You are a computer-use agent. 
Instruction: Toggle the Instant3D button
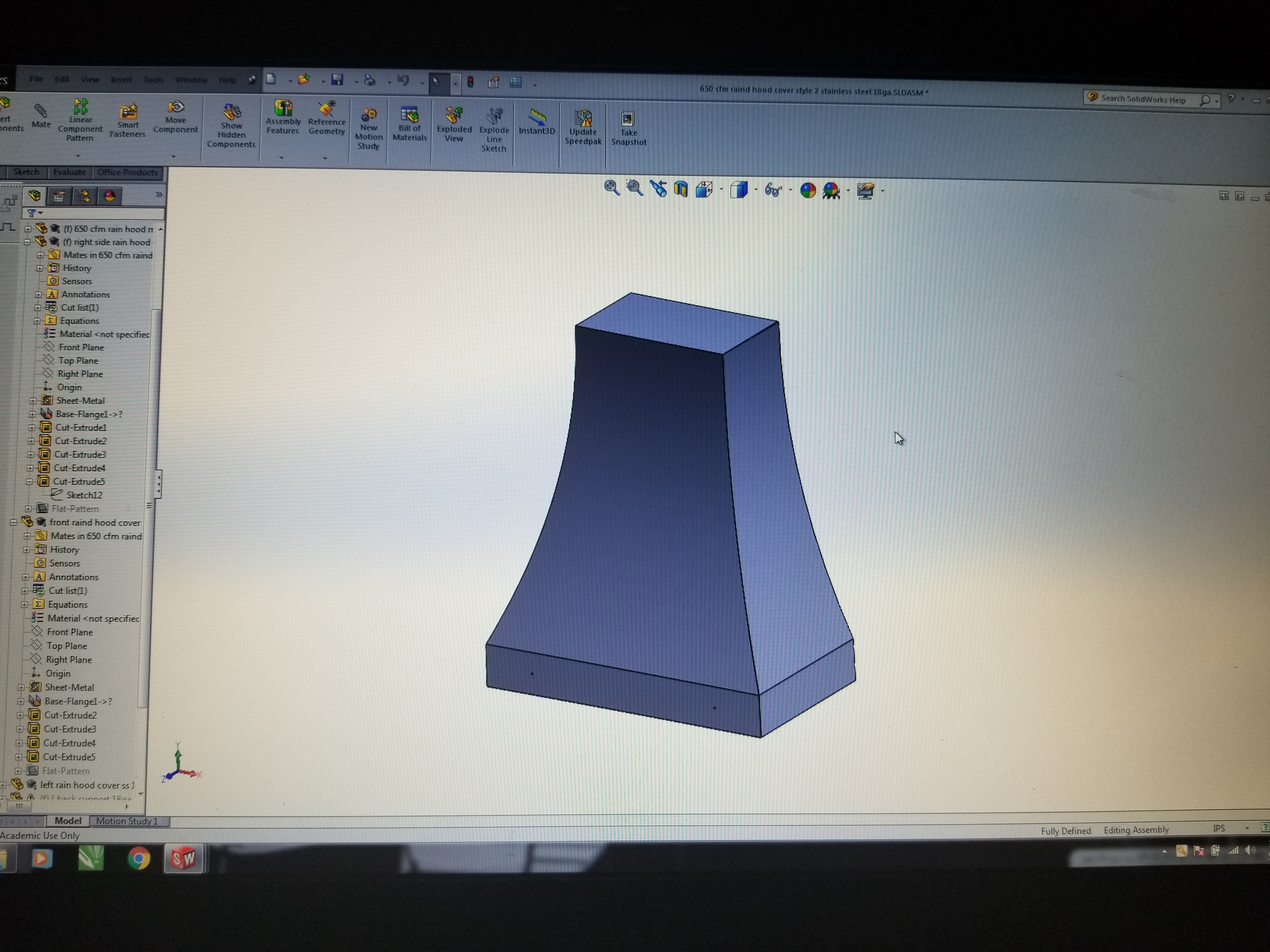coord(537,122)
